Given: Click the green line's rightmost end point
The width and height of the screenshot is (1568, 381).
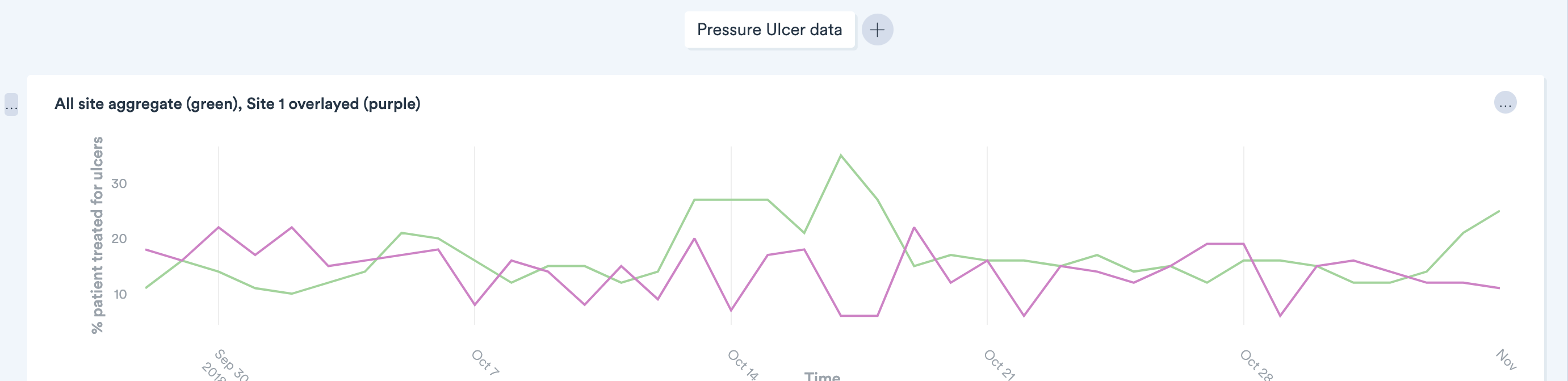Looking at the screenshot, I should pyautogui.click(x=1499, y=211).
